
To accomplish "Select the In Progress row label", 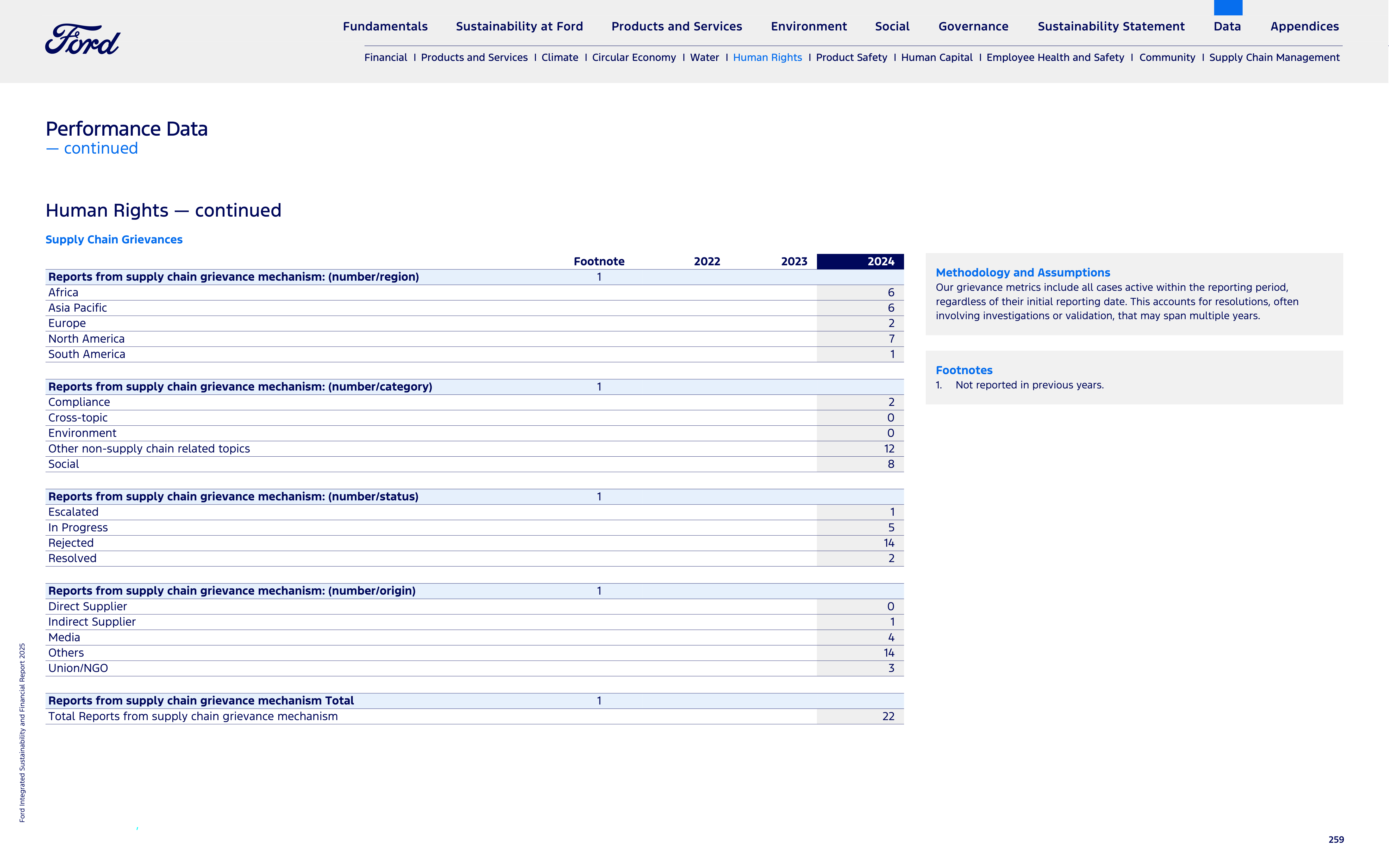I will 78,527.
